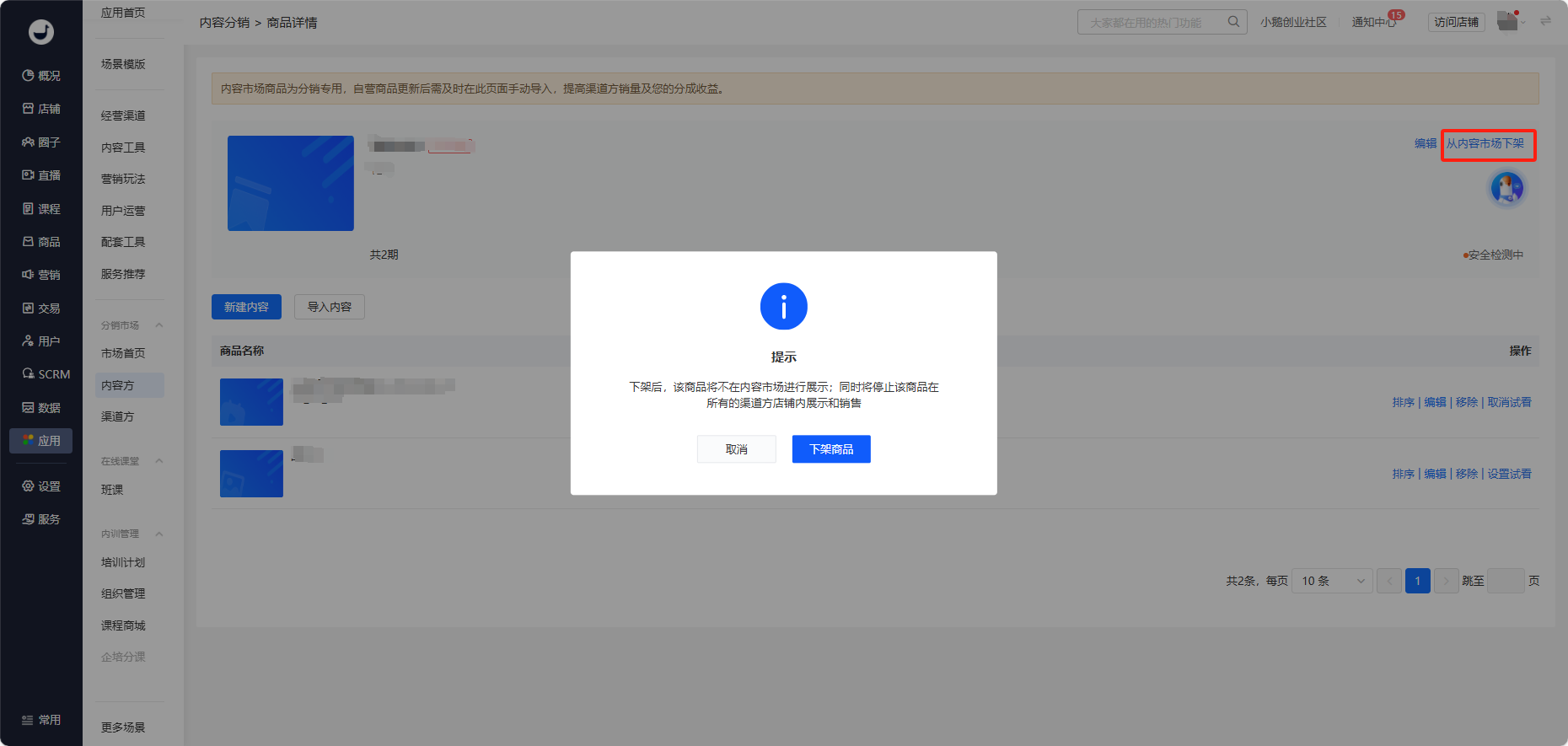
Task: Click the app logo in the sidebar
Action: click(x=40, y=32)
